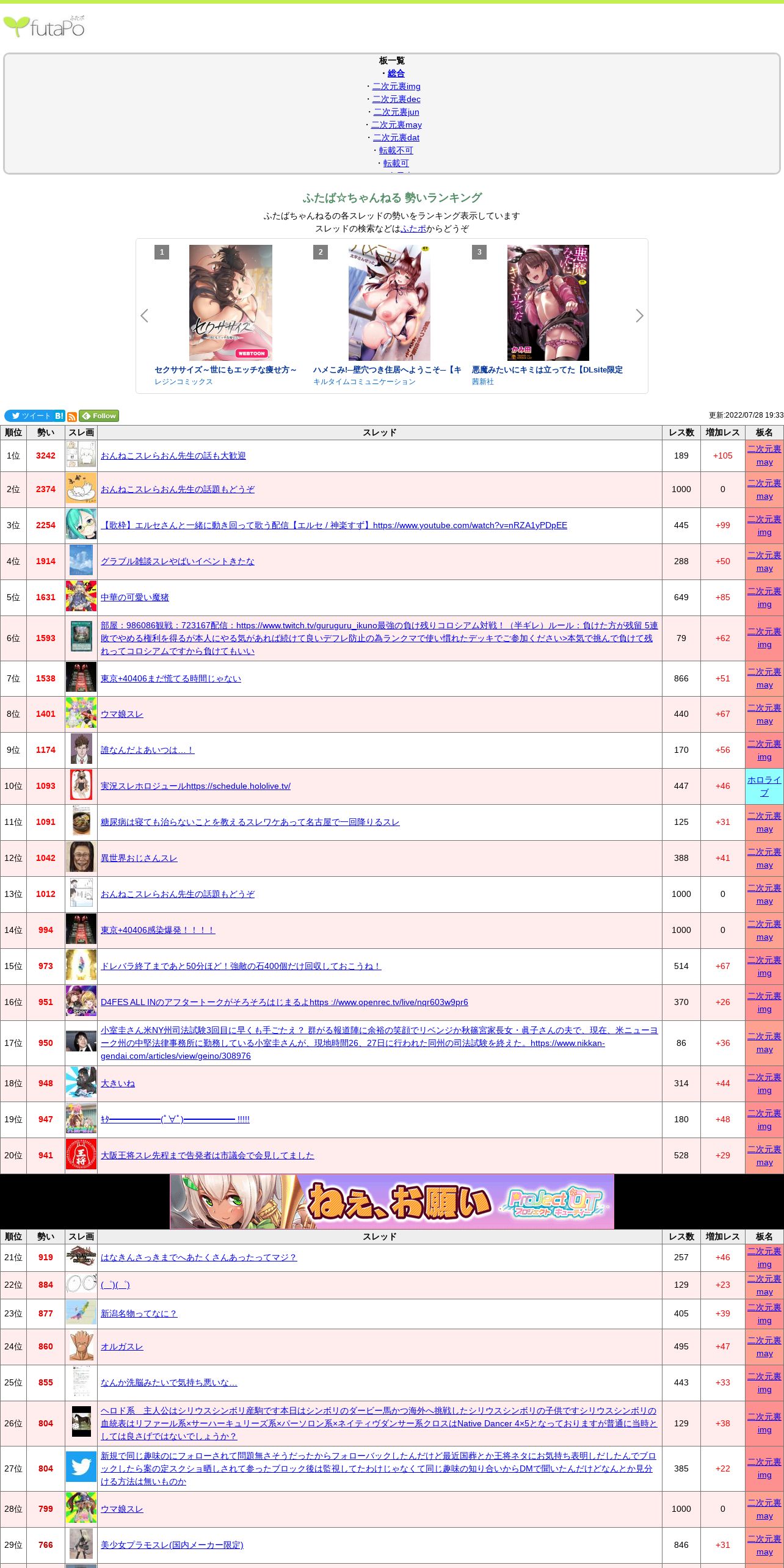Open carousel cover image numbered 1
The image size is (784, 1568).
tap(231, 303)
